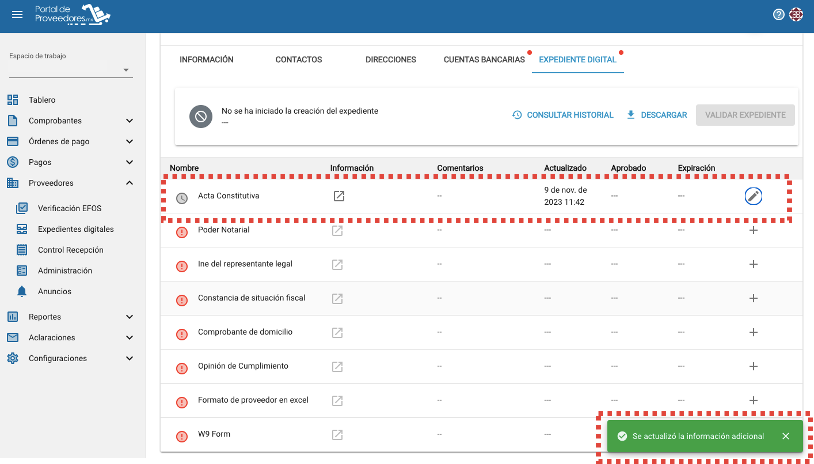Switch to the CUENTAS BANCARIAS tab
Viewport: 814px width, 464px height.
484,60
